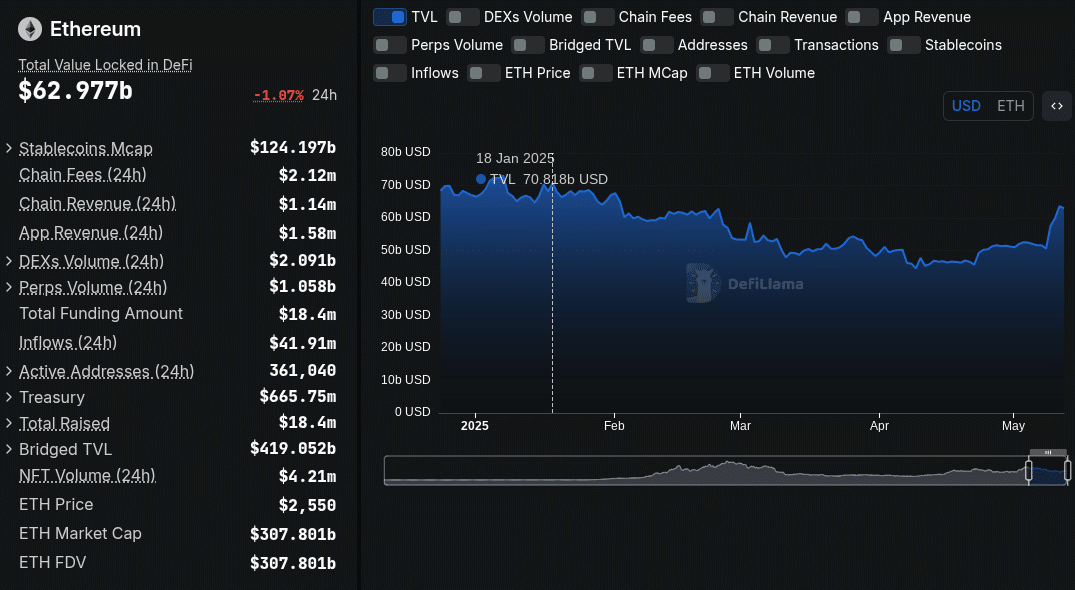Switch on the Perps Volume toggle
Image resolution: width=1075 pixels, height=590 pixels.
(390, 45)
